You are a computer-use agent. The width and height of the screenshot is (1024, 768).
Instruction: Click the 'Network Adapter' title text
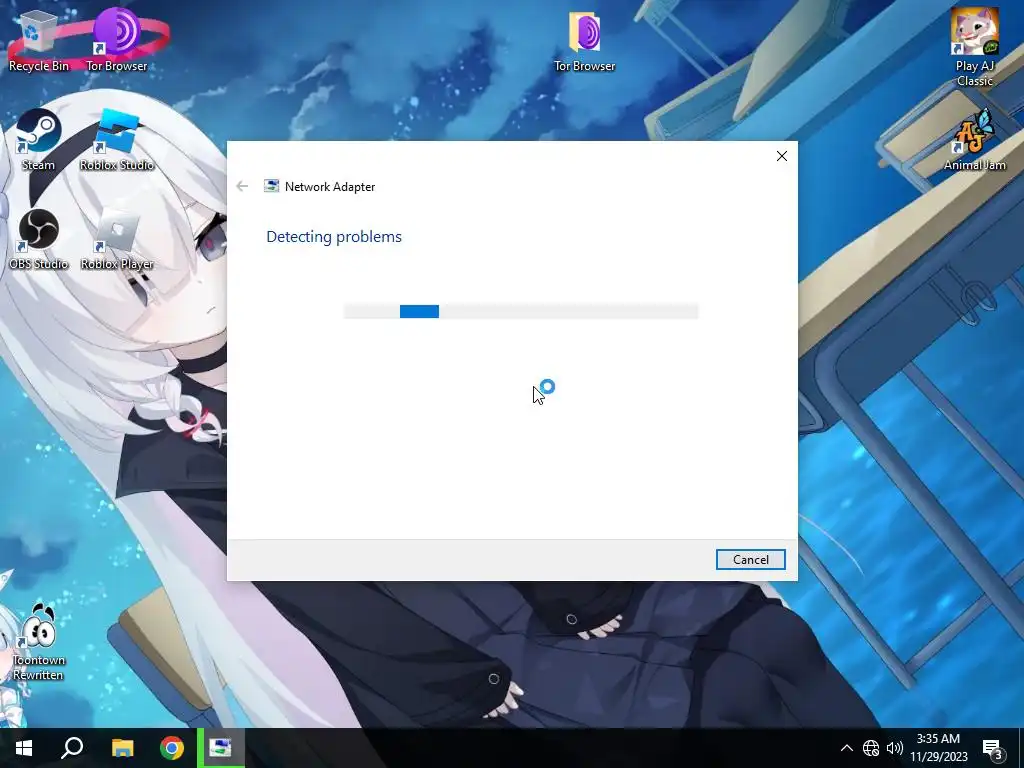tap(330, 187)
